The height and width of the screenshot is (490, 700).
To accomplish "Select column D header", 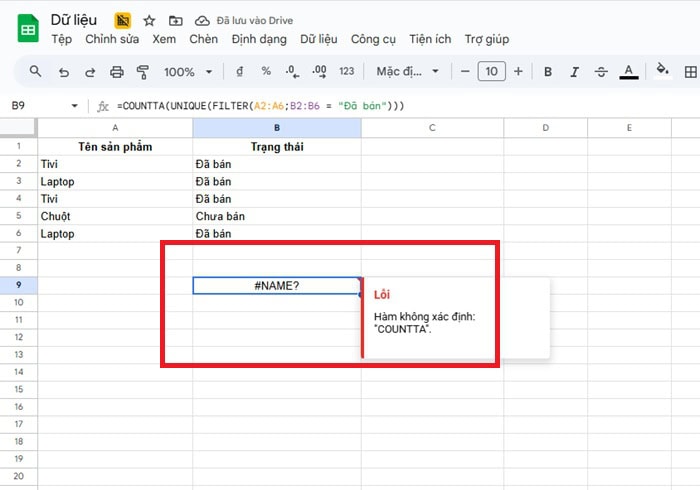I will click(546, 128).
